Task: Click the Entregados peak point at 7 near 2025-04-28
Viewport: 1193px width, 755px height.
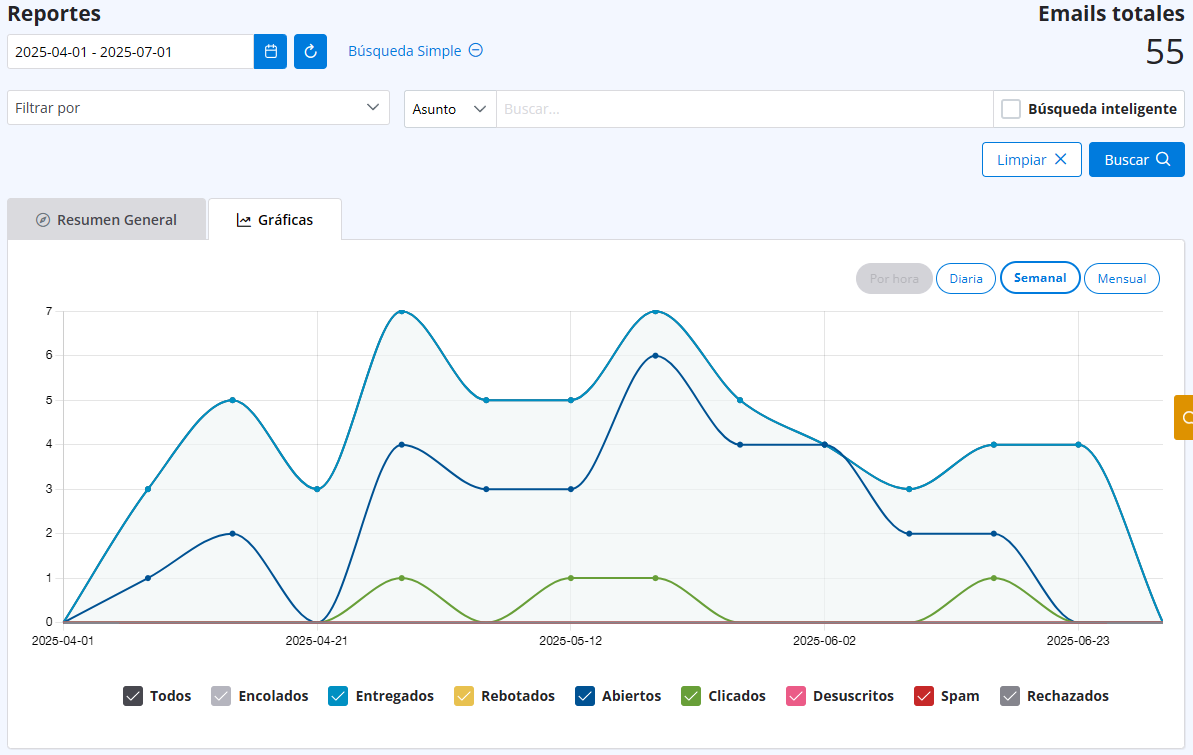Action: [x=402, y=311]
